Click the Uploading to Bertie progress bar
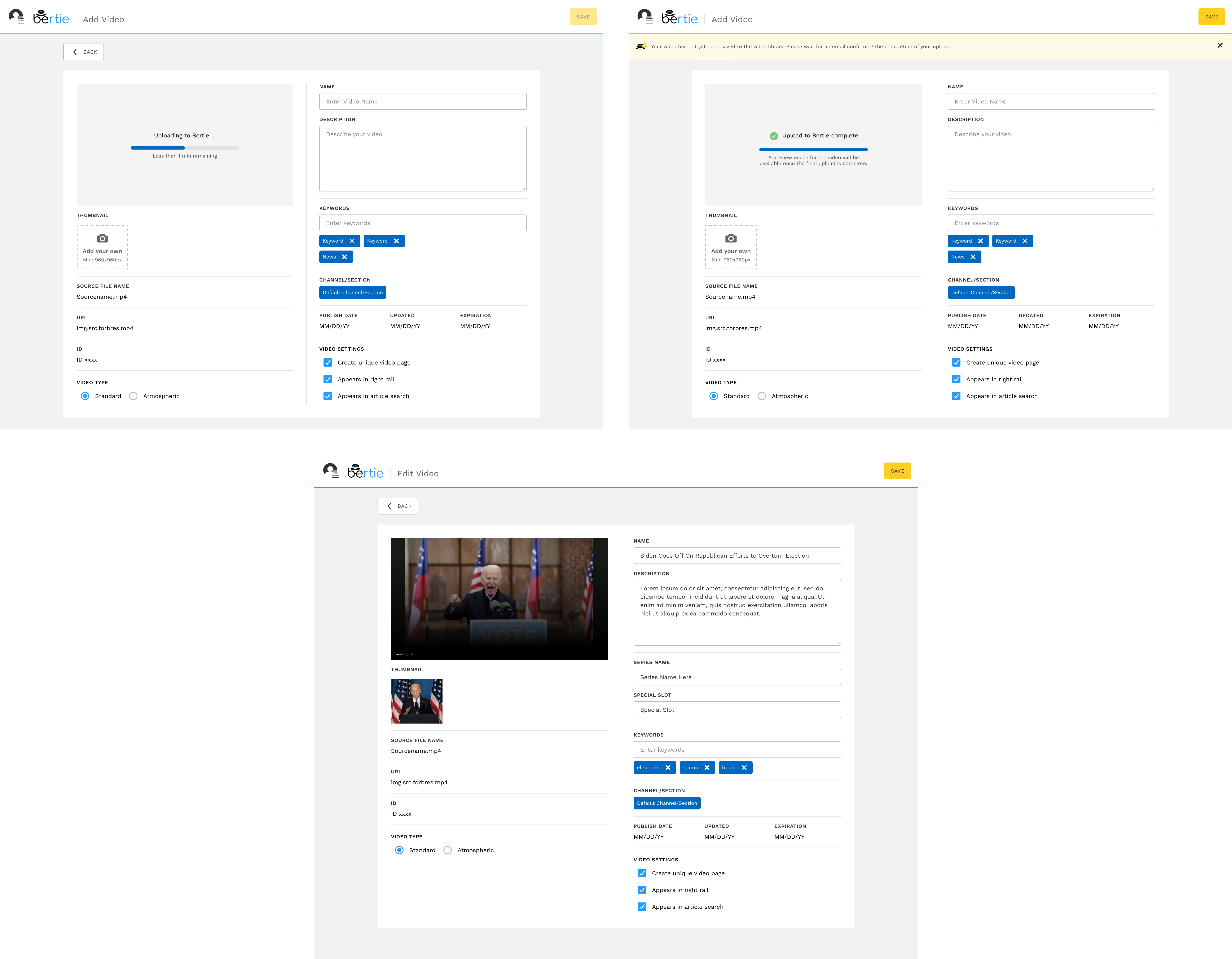This screenshot has height=959, width=1232. coord(185,148)
